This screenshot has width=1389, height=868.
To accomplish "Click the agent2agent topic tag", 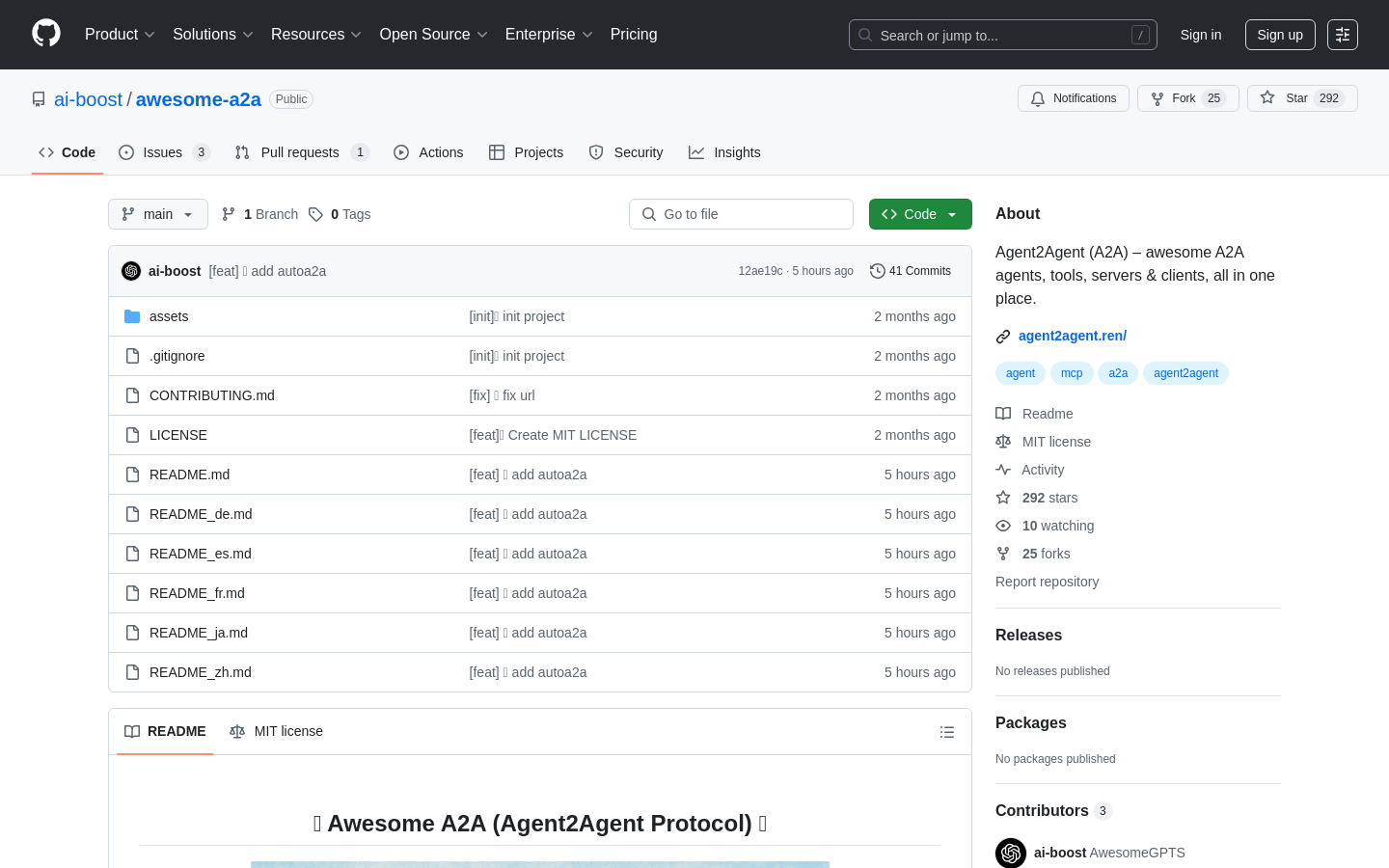I will (x=1185, y=373).
